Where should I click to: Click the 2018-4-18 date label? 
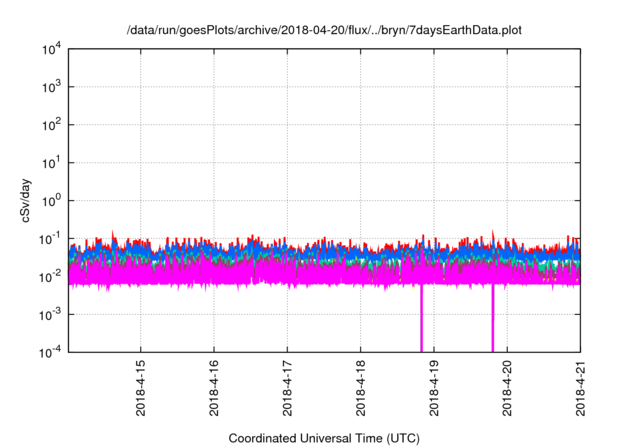coord(360,388)
